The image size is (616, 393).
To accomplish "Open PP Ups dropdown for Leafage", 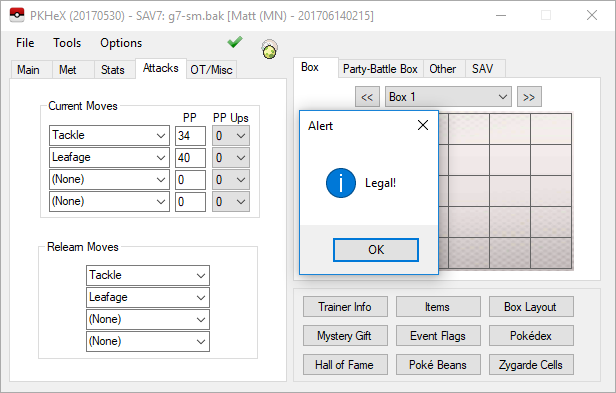I will [x=231, y=158].
